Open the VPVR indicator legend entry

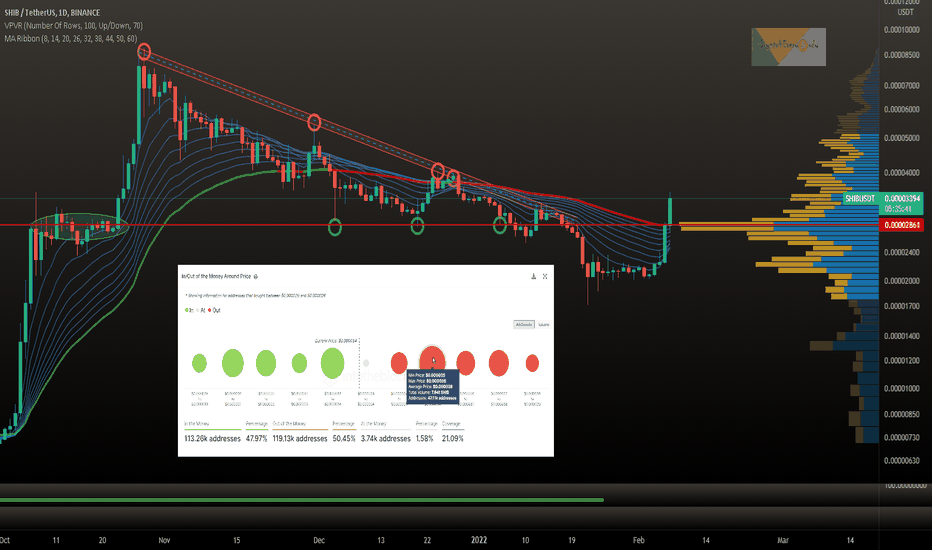click(73, 26)
